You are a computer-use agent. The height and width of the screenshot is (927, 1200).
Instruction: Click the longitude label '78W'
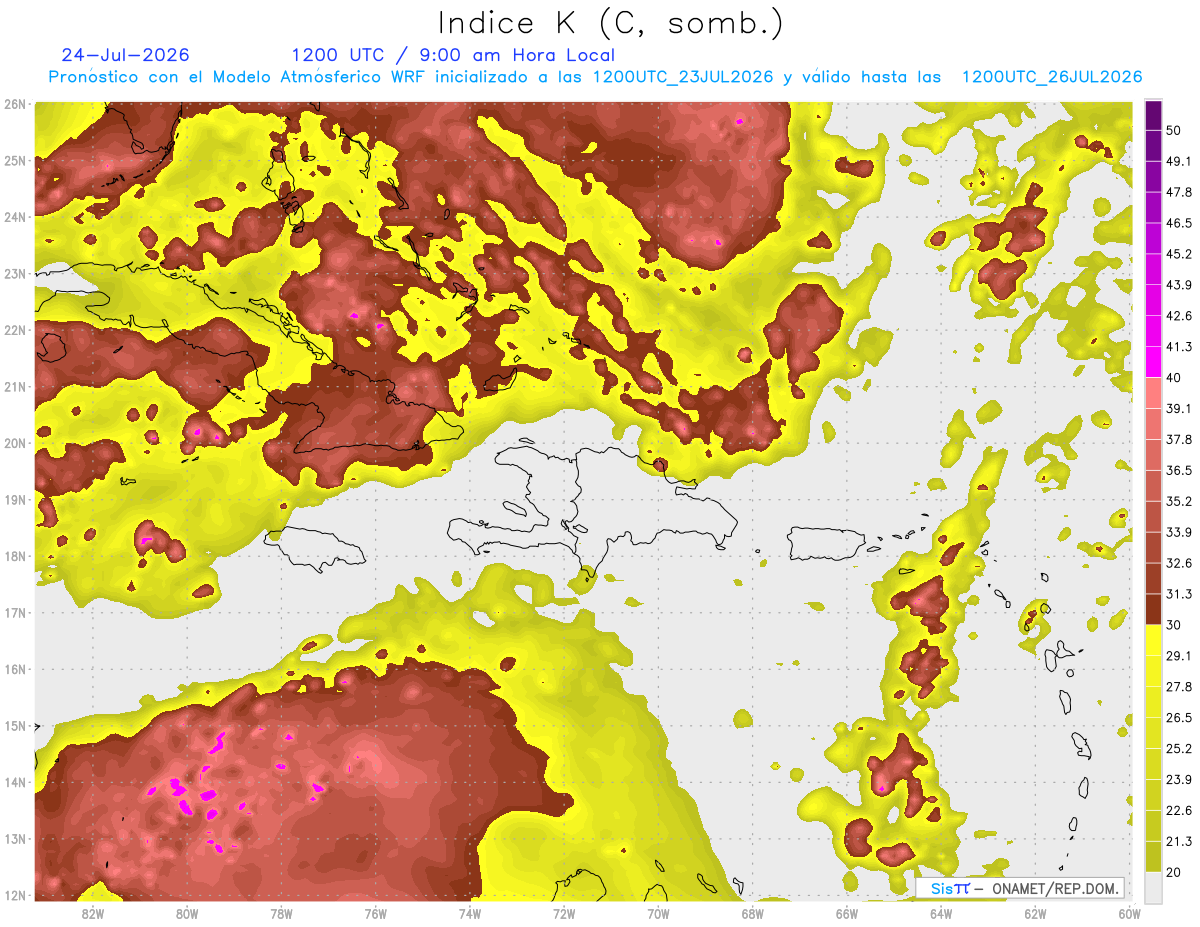click(281, 913)
